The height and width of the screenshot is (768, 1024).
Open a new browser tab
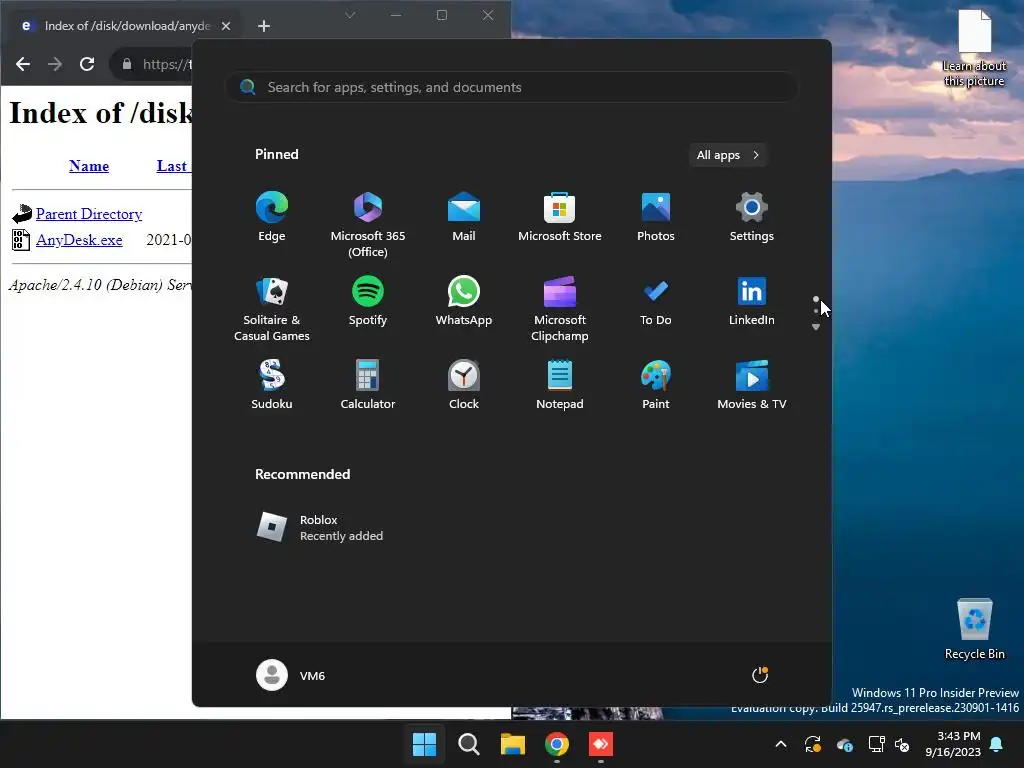(x=264, y=25)
